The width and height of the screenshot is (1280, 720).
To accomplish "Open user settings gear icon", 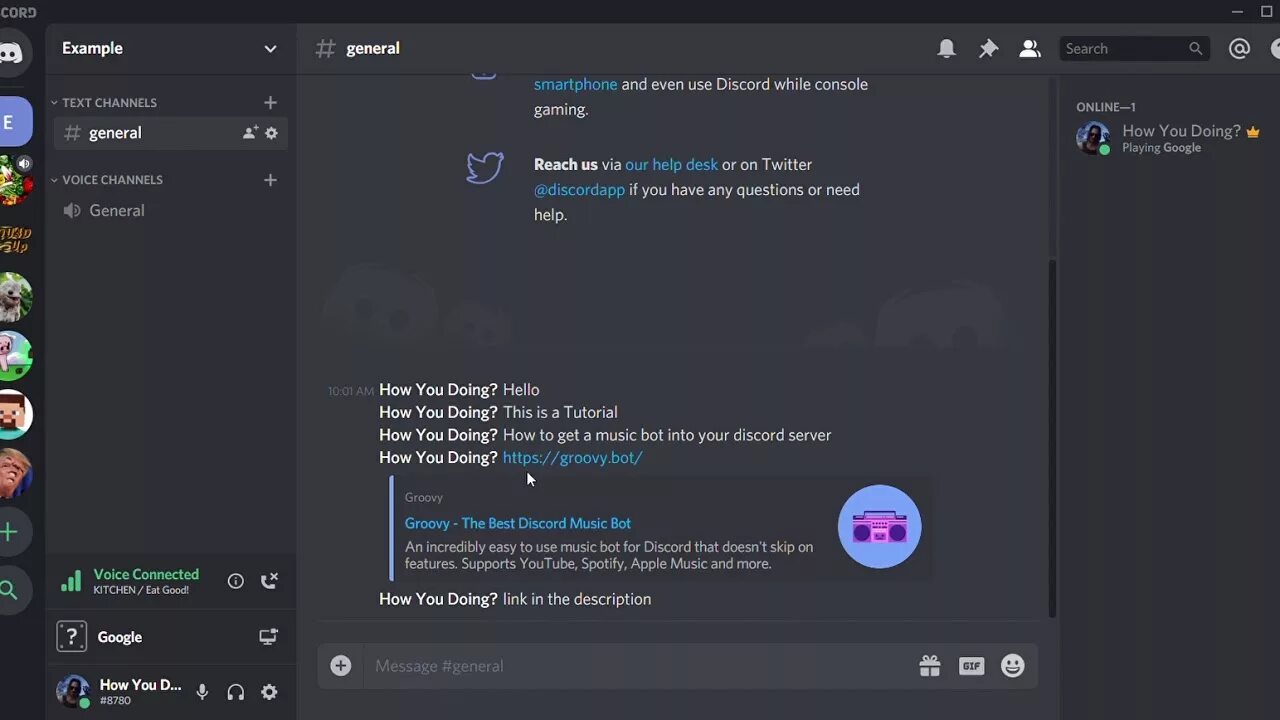I will [x=269, y=692].
